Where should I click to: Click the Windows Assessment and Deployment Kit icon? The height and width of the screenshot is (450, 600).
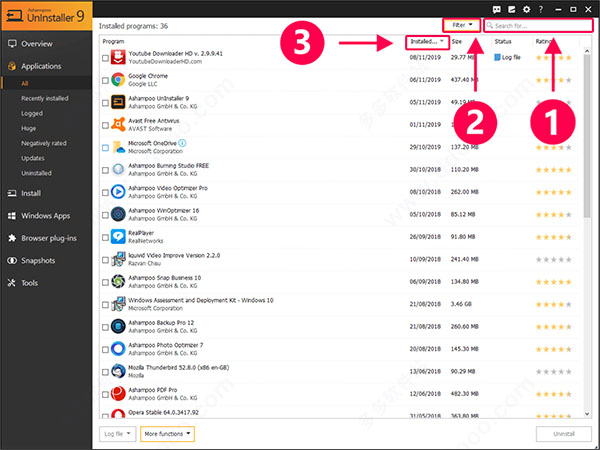118,304
